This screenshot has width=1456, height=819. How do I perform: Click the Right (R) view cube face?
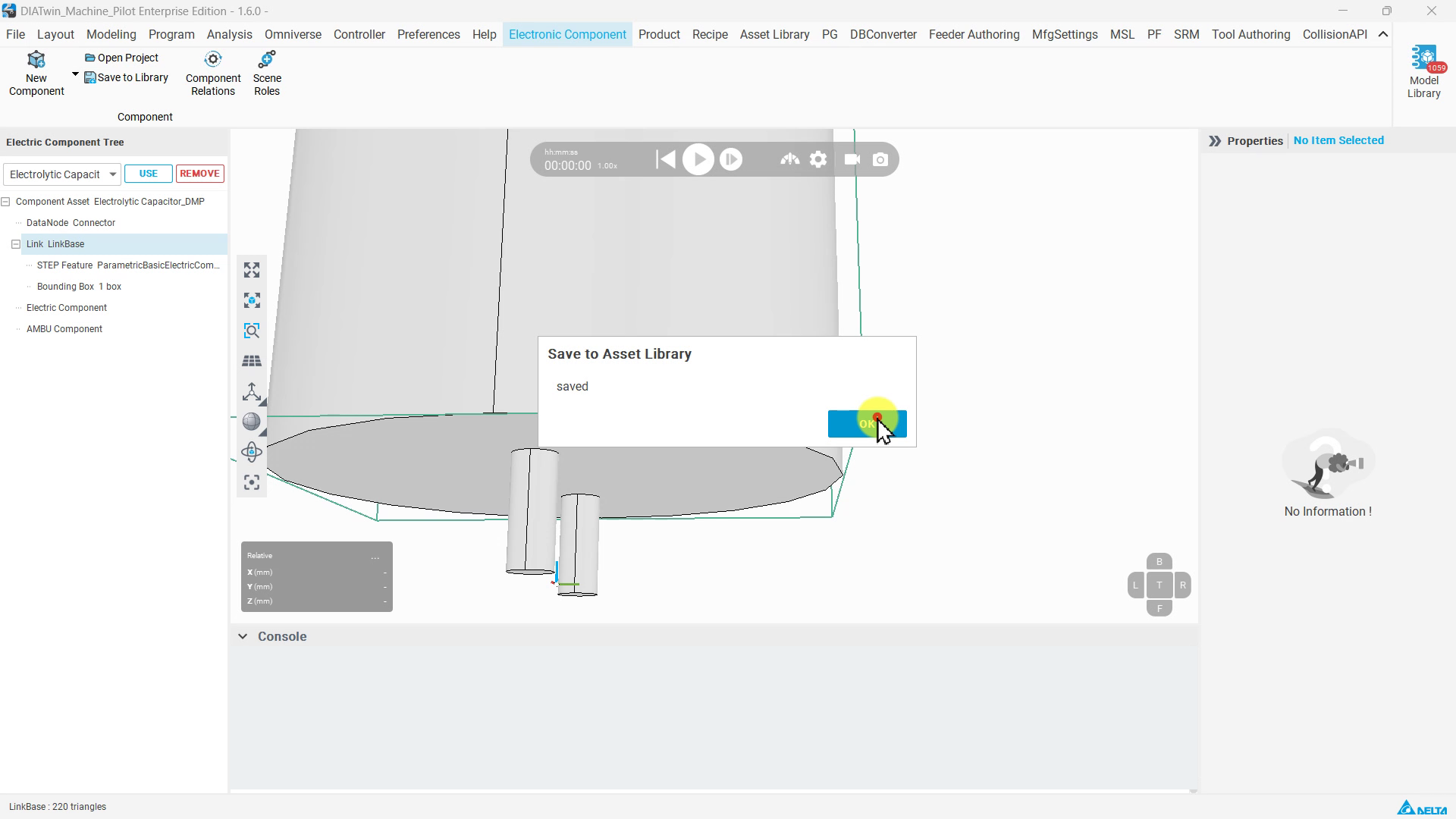click(x=1182, y=585)
